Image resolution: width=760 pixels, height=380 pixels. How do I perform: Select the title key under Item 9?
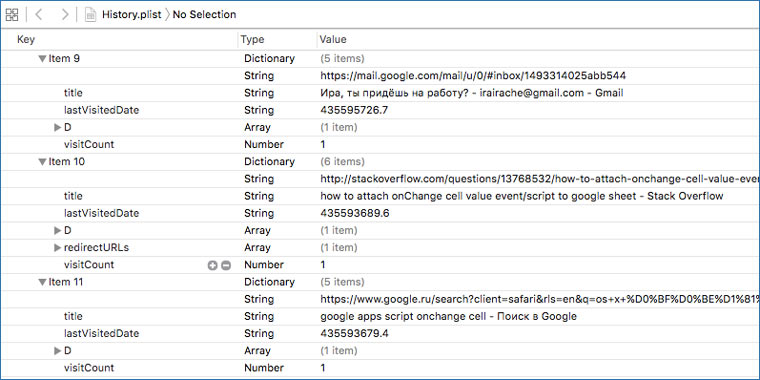(73, 93)
